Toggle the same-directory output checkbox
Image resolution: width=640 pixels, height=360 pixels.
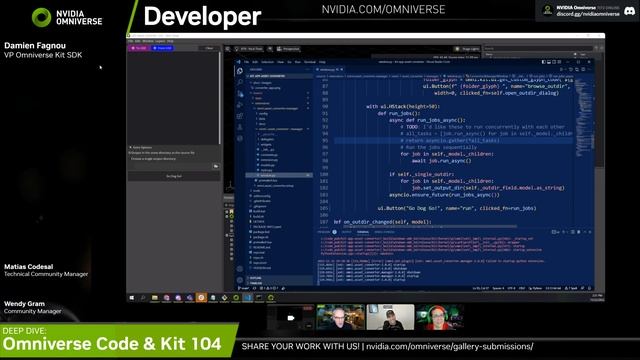[x=130, y=153]
